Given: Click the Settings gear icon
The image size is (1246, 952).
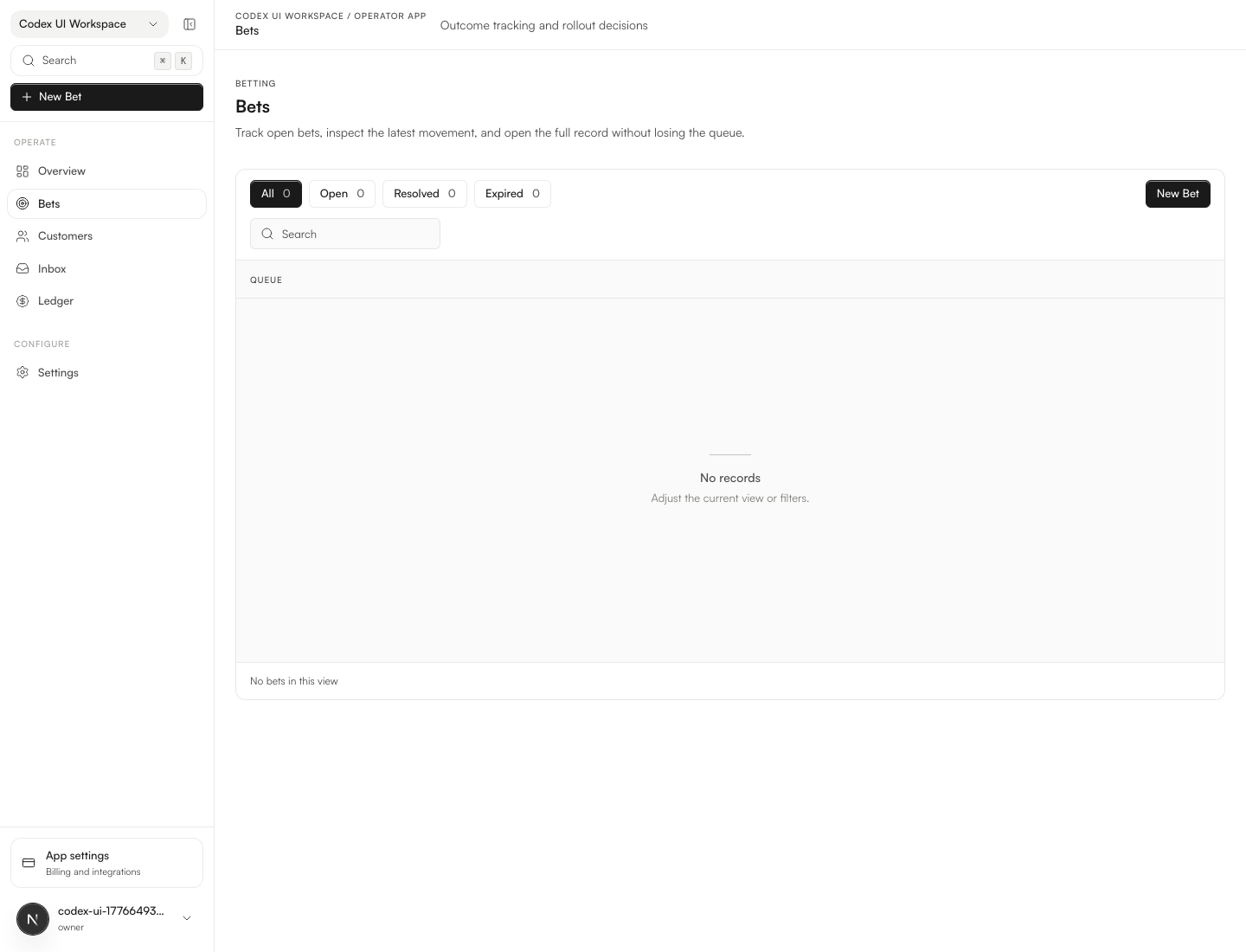Looking at the screenshot, I should (x=22, y=373).
